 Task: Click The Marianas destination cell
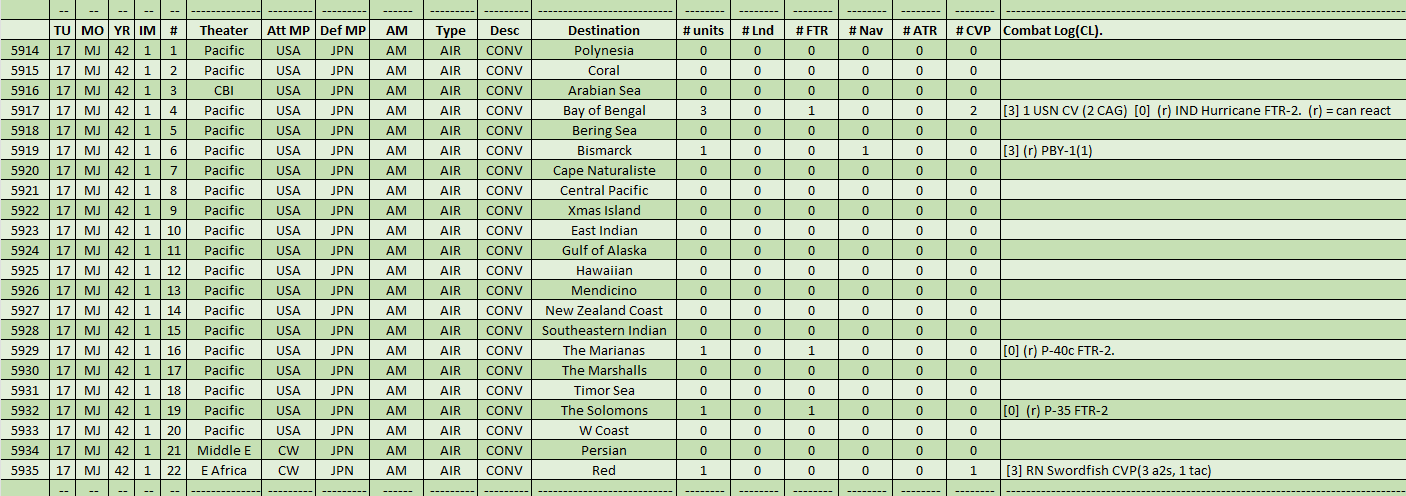click(x=604, y=351)
